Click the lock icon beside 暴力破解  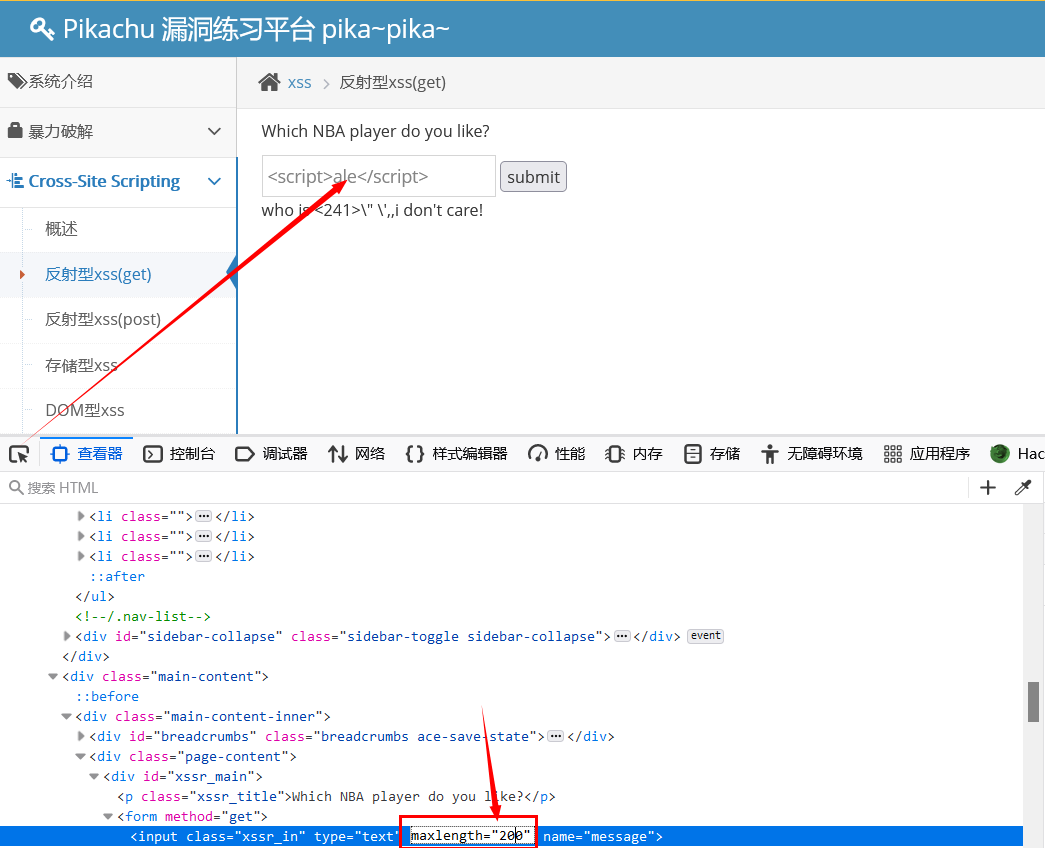pyautogui.click(x=15, y=131)
